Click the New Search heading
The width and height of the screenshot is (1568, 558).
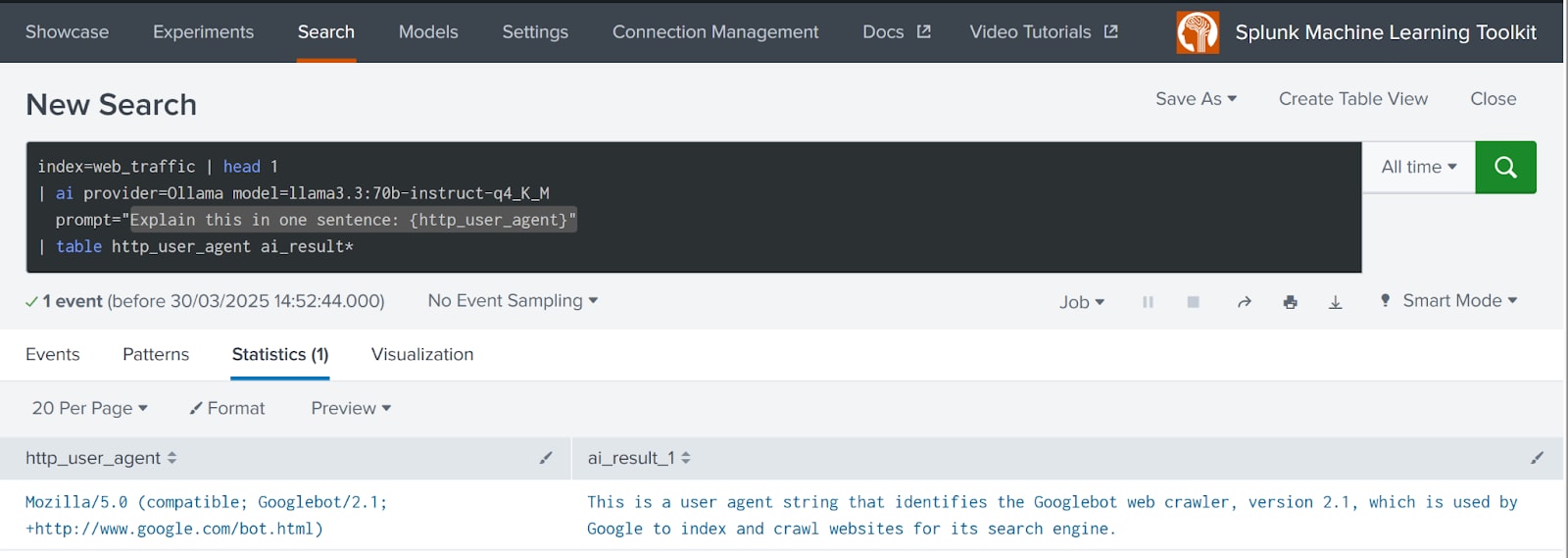(112, 105)
